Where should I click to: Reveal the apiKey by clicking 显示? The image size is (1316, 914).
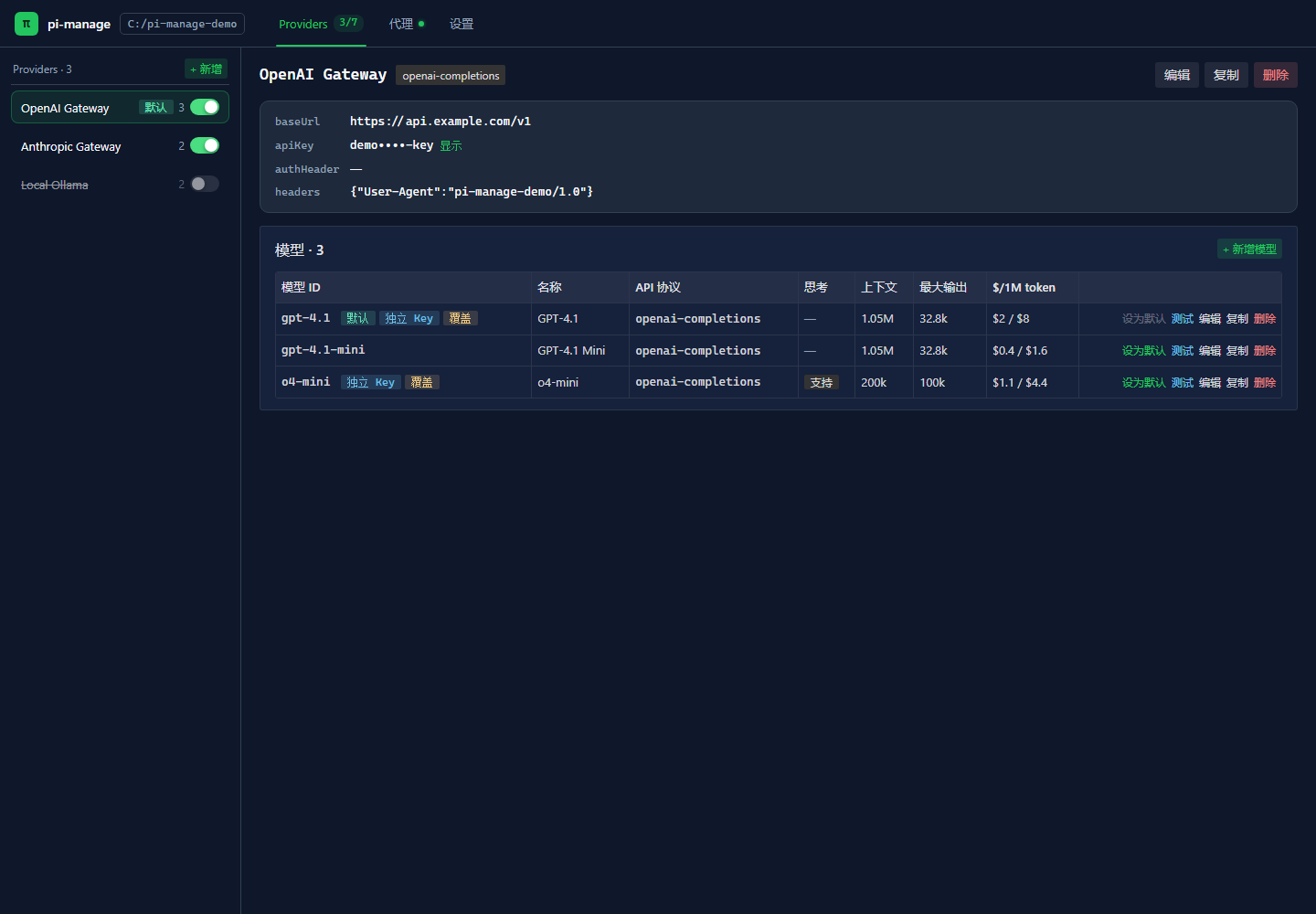[451, 146]
